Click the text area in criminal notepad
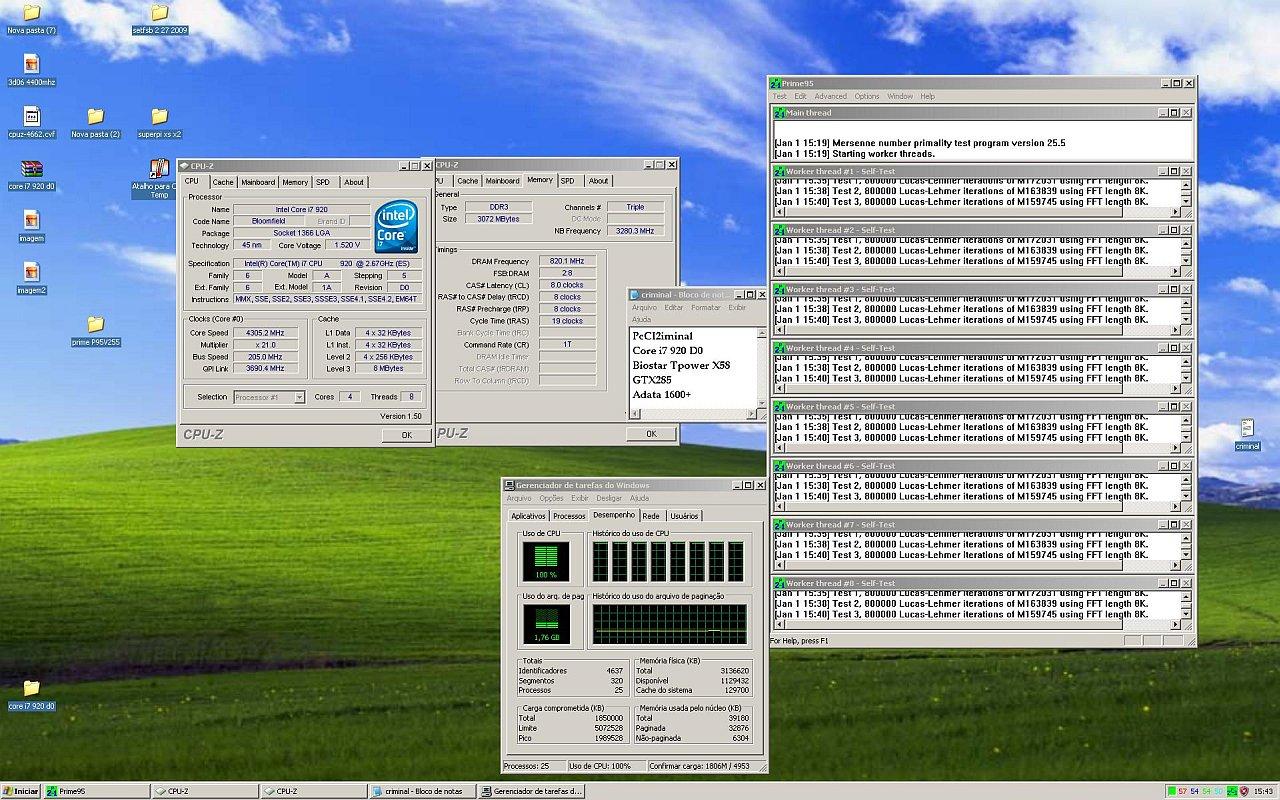1280x800 pixels. click(x=692, y=367)
